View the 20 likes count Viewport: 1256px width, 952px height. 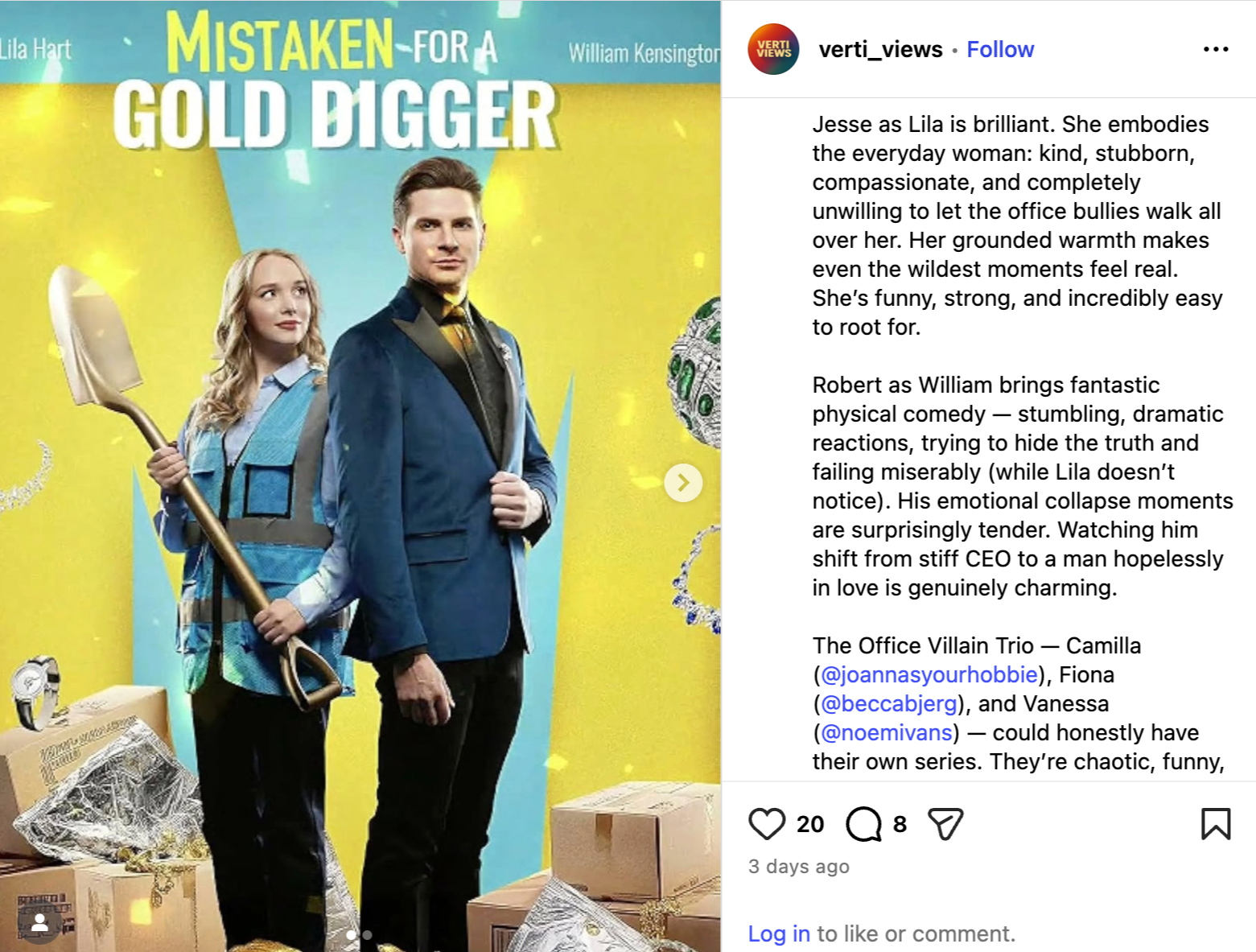pos(810,824)
